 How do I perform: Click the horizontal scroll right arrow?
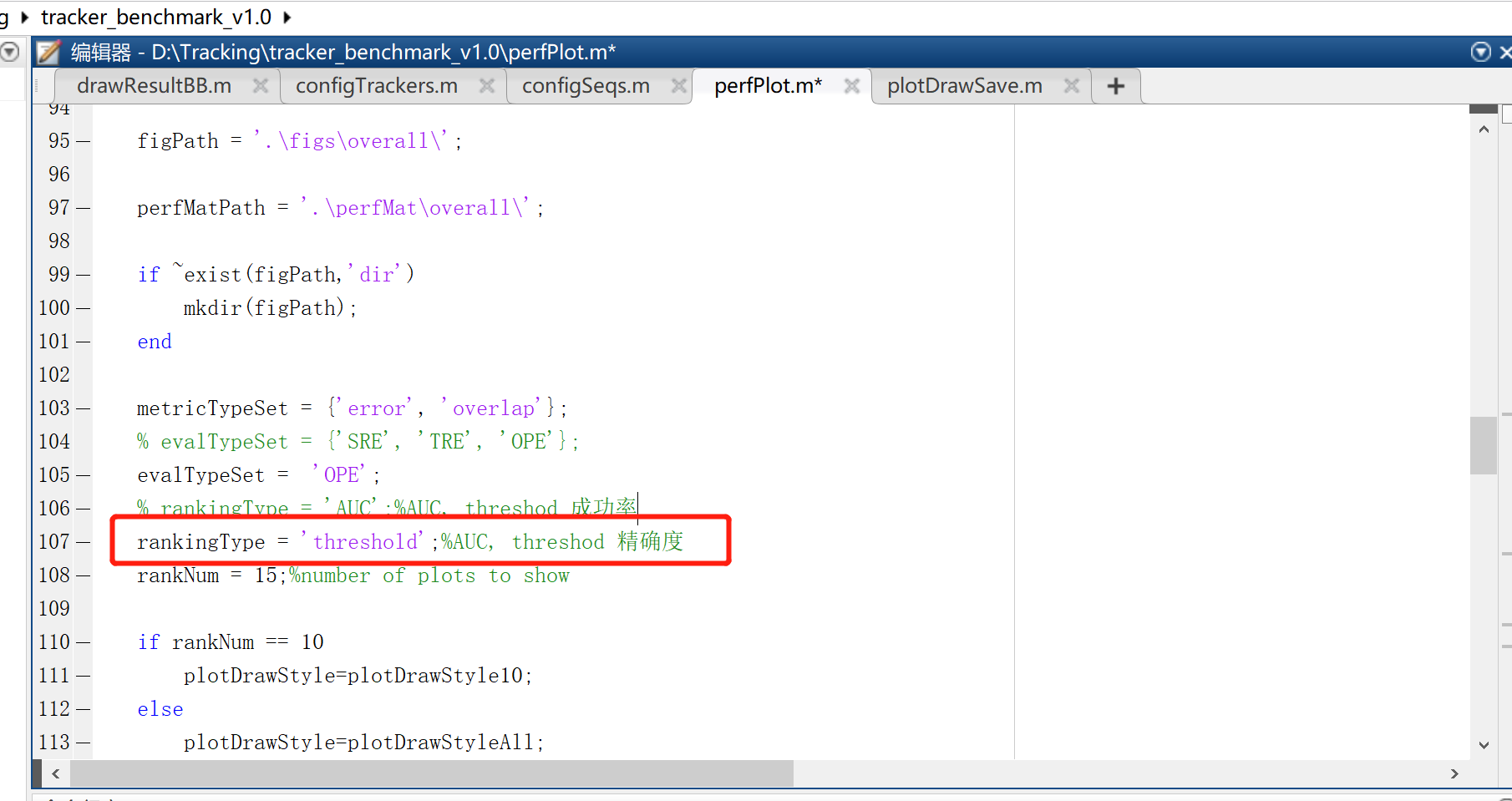1454,773
